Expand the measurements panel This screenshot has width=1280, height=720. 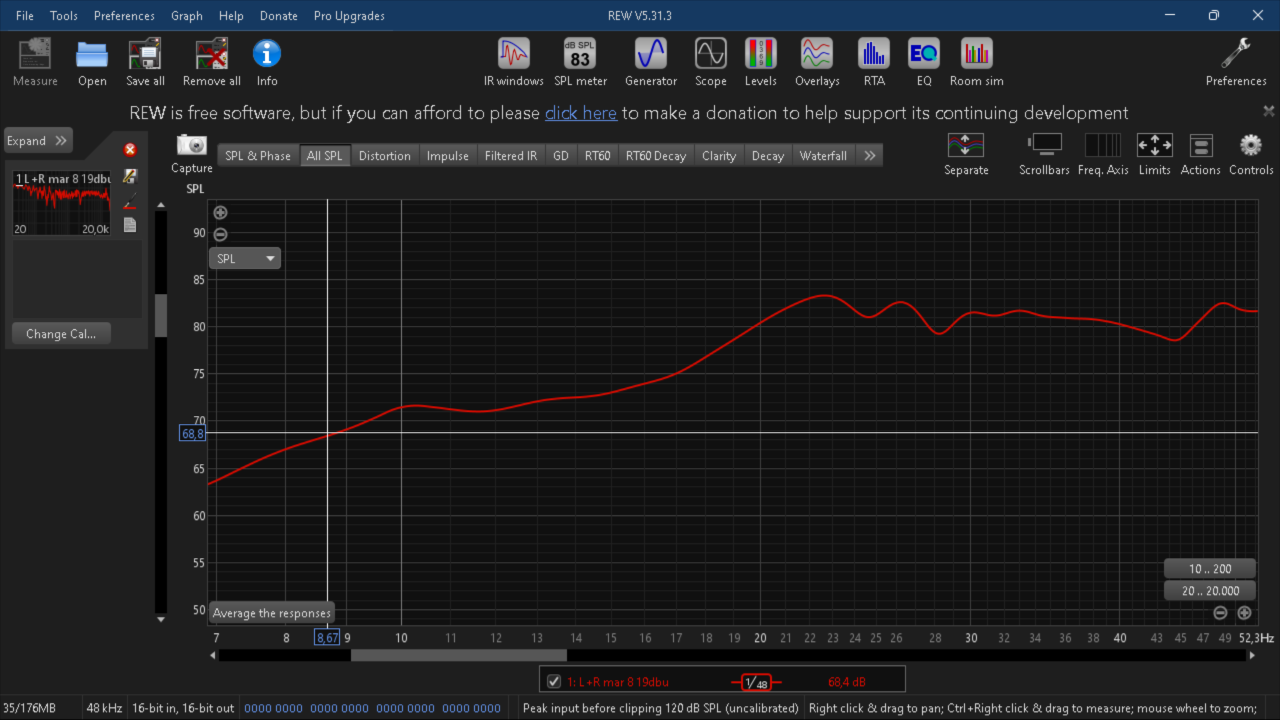(37, 141)
